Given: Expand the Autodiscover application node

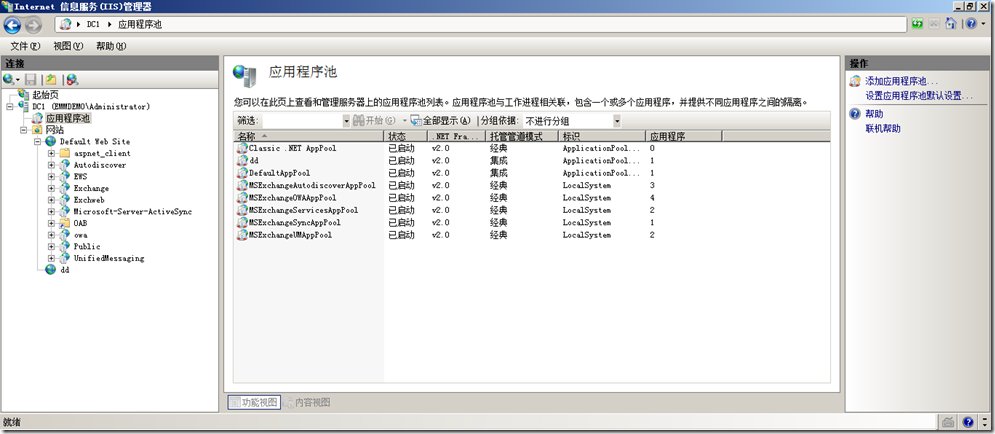Looking at the screenshot, I should coord(51,165).
